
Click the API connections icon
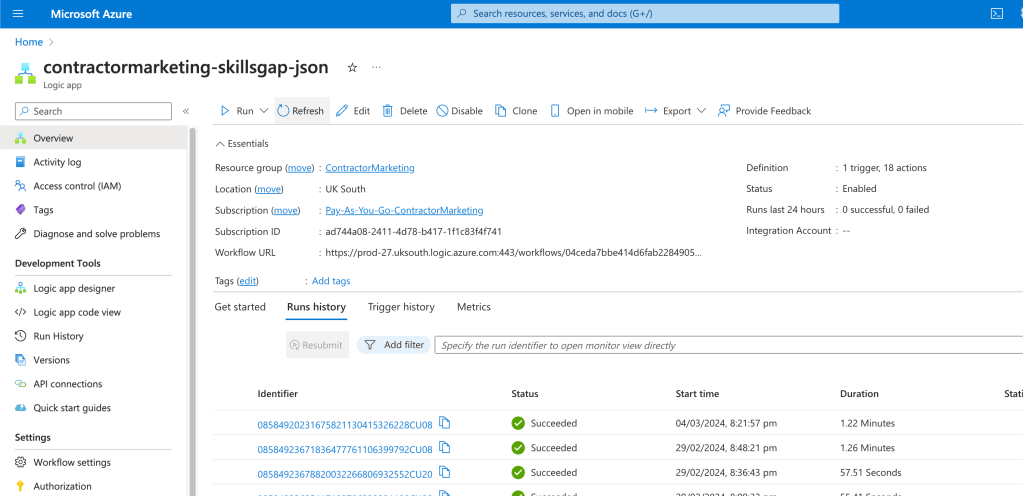click(21, 384)
